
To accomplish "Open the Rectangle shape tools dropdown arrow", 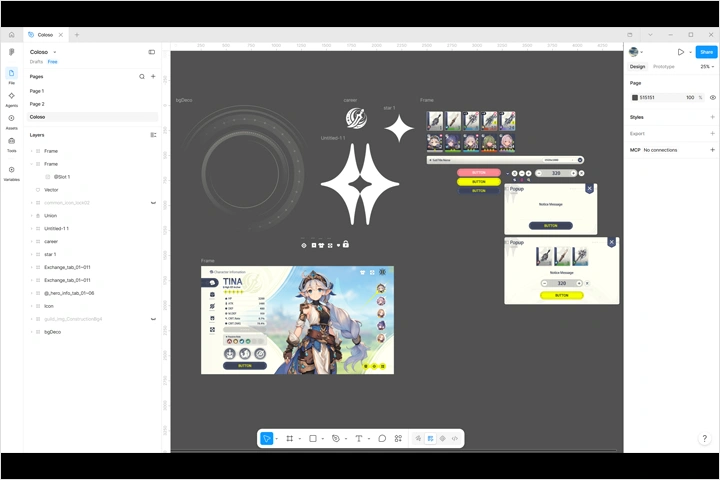I will tap(322, 439).
